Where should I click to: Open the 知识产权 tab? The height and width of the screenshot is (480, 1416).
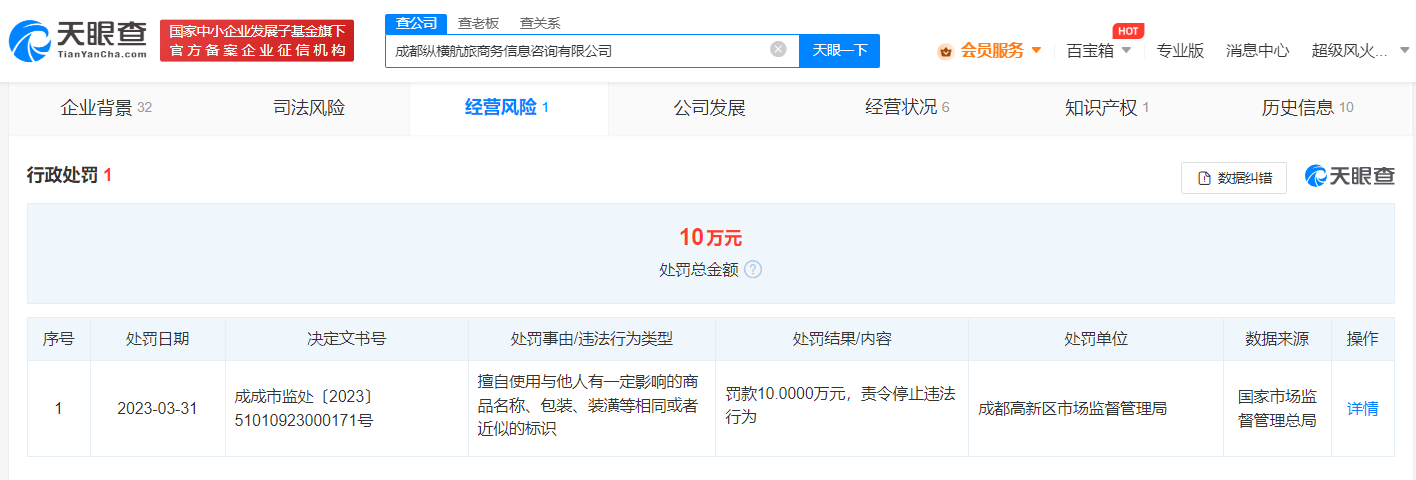pos(1107,108)
